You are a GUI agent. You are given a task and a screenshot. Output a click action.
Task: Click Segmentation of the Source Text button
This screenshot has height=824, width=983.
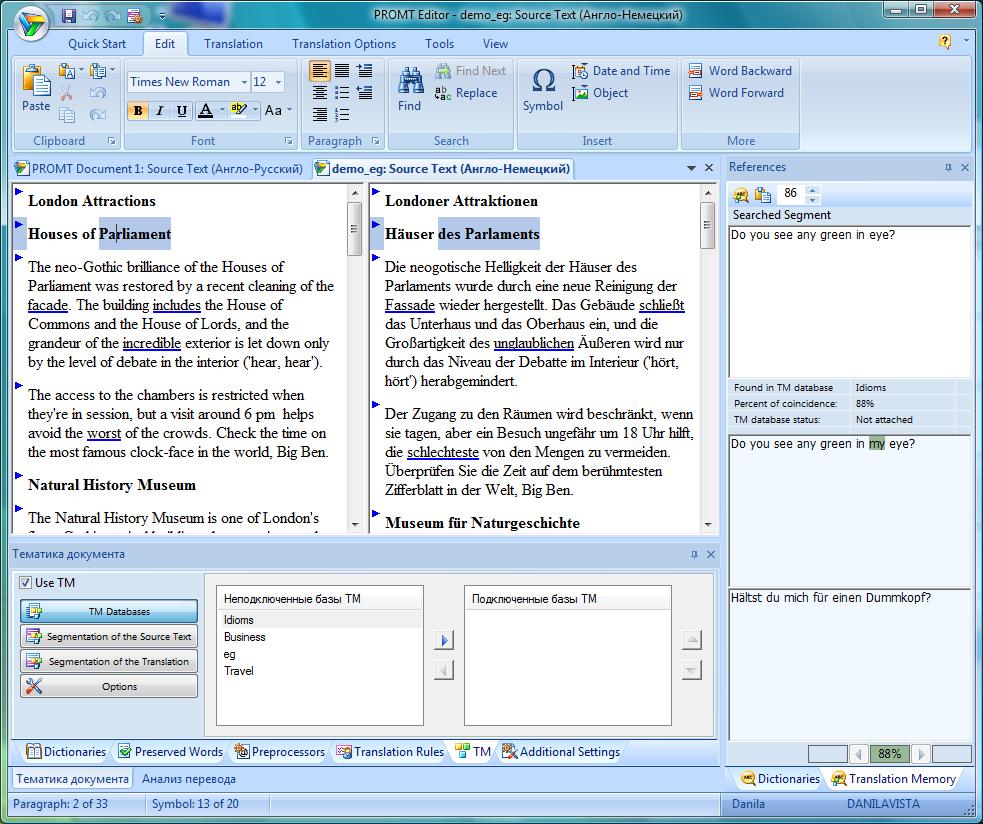tap(109, 636)
